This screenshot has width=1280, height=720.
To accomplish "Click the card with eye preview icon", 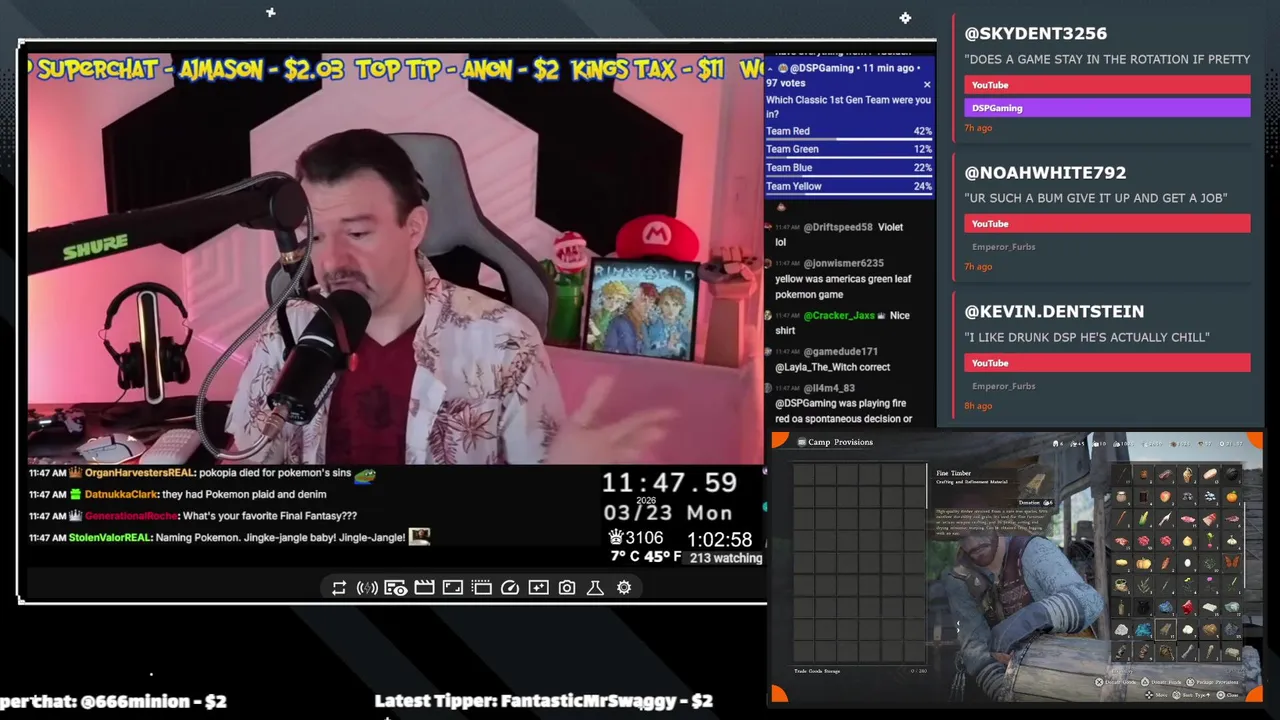I will coord(395,588).
